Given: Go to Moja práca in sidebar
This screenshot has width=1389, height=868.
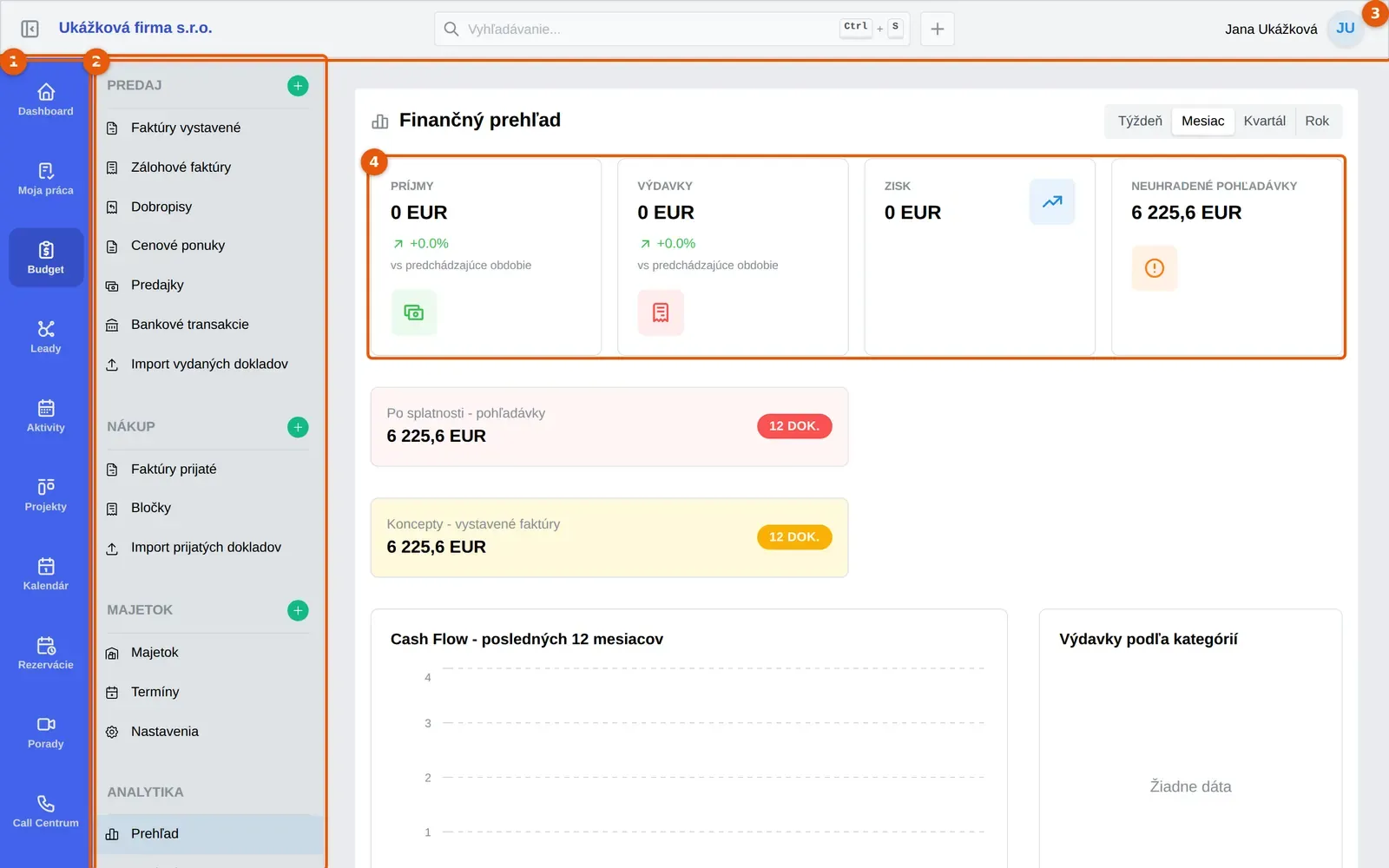Looking at the screenshot, I should pyautogui.click(x=46, y=179).
